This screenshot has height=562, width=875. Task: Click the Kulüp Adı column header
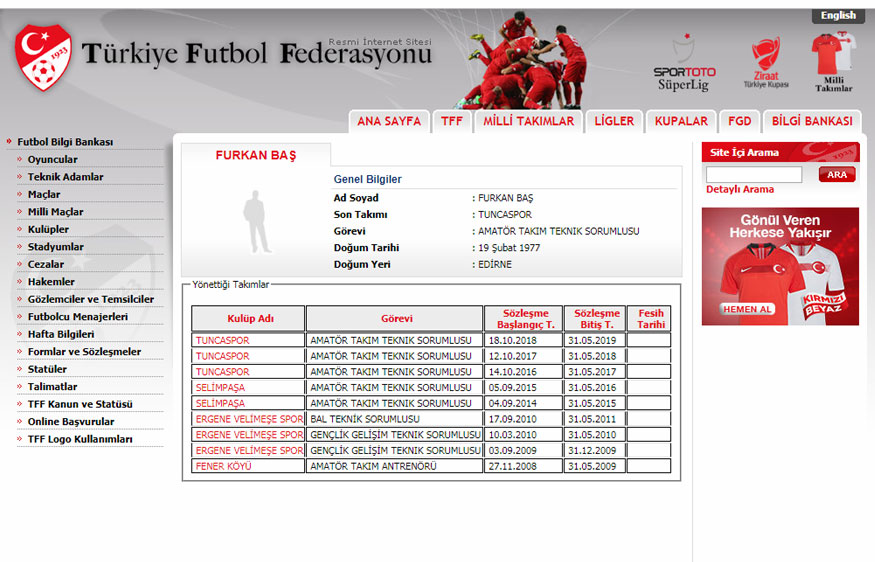(x=248, y=319)
